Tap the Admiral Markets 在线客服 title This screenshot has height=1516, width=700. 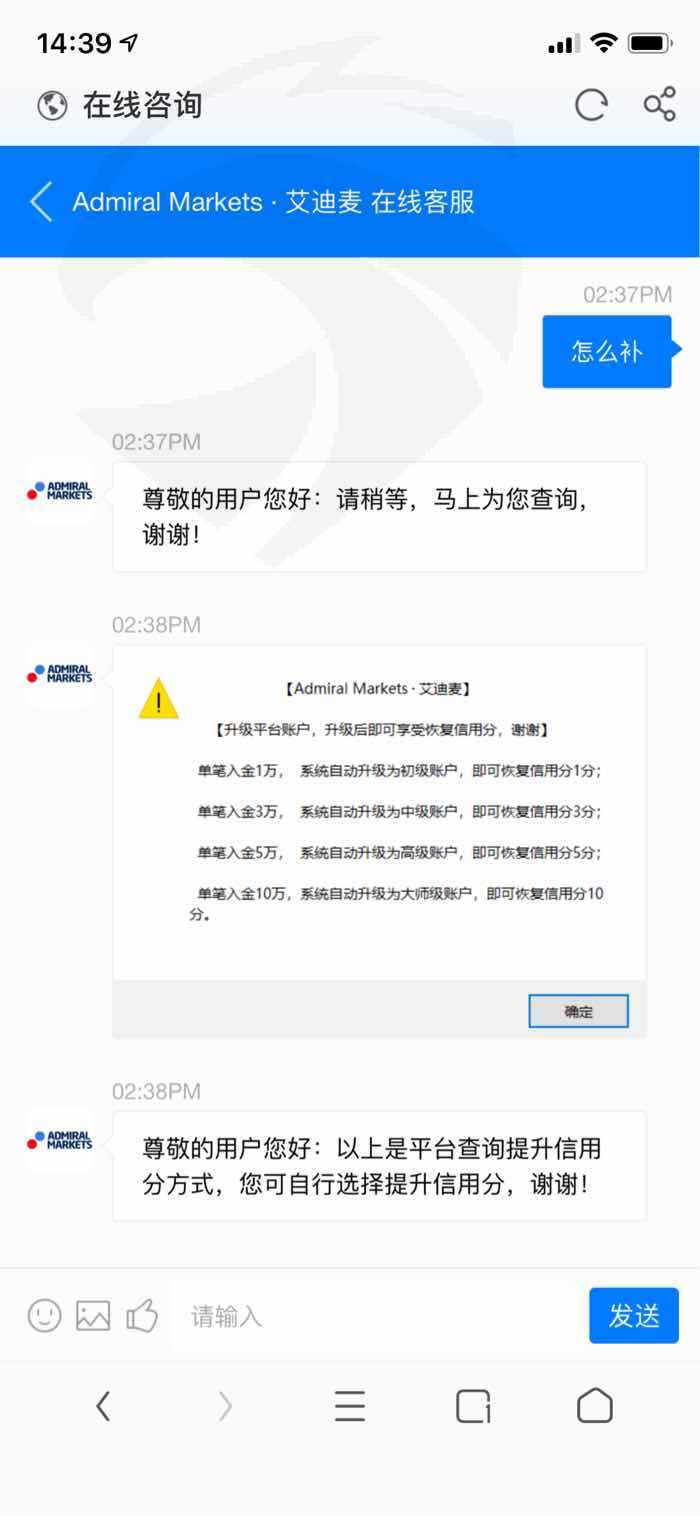[274, 202]
